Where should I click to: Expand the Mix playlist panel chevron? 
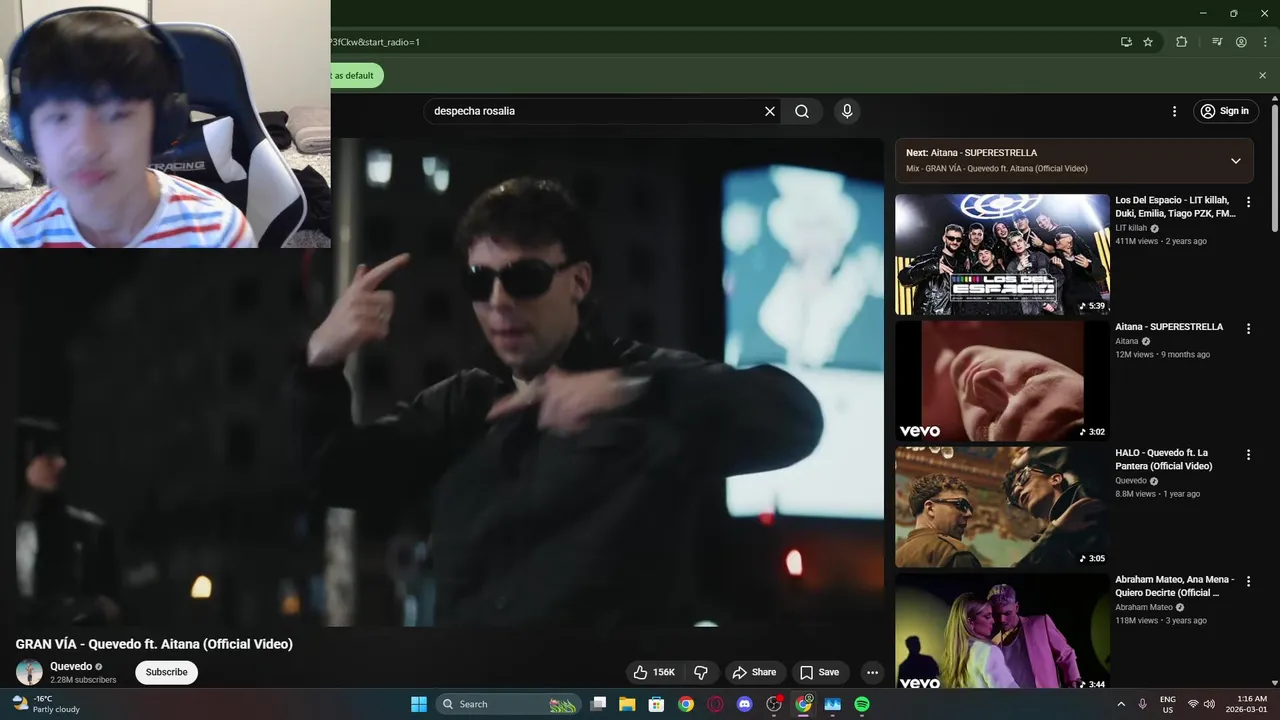1235,161
